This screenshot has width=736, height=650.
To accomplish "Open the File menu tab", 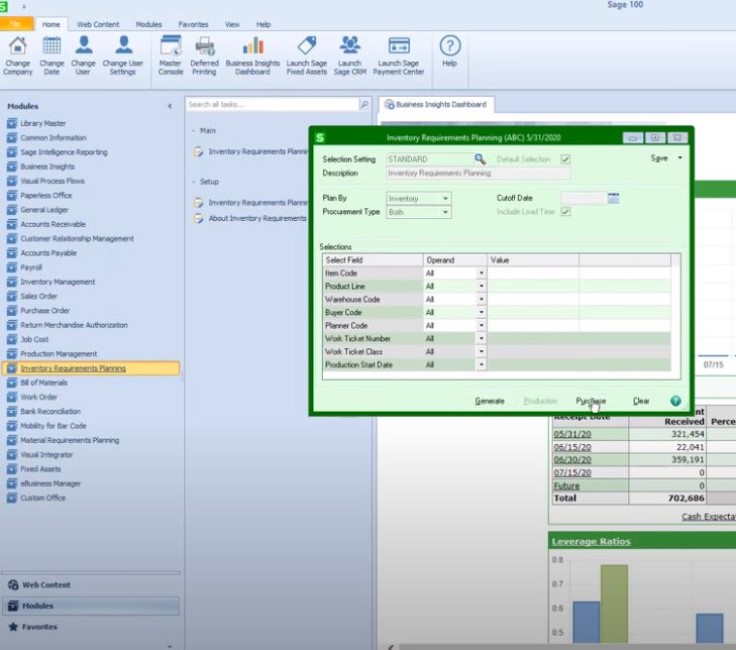I will point(16,24).
